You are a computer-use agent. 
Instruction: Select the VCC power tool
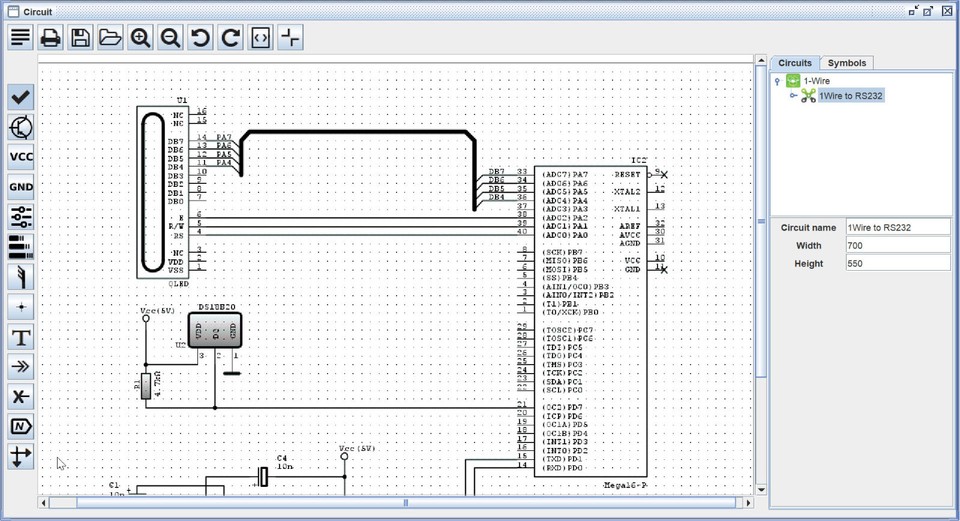point(20,157)
